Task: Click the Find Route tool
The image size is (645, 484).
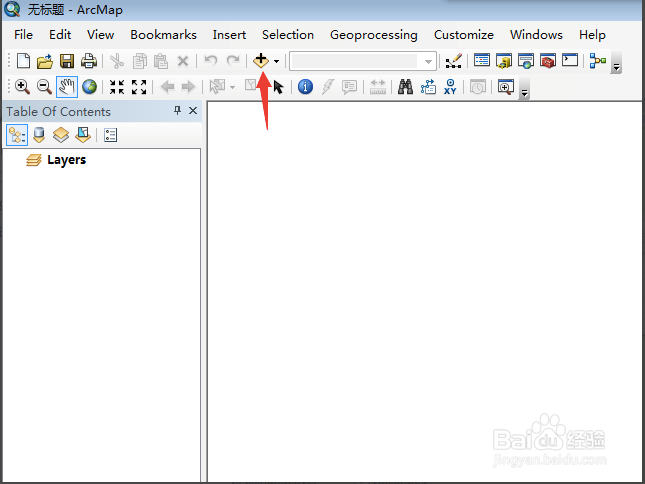Action: 428,87
